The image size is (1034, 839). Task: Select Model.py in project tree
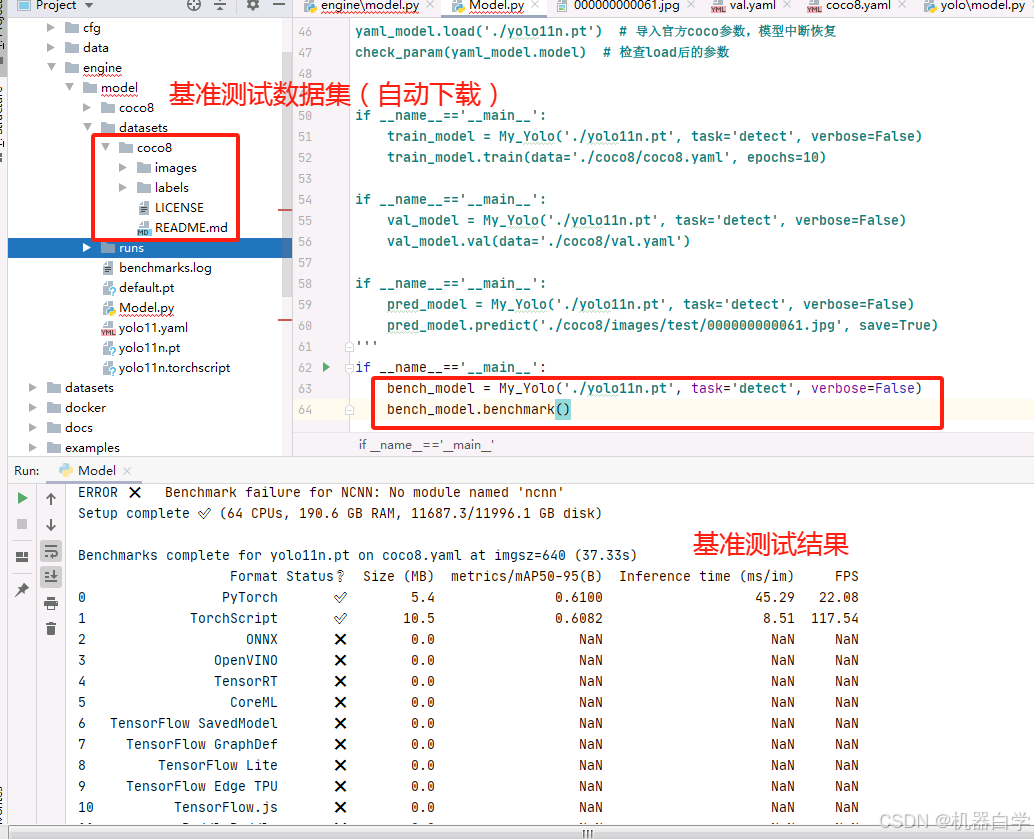tap(146, 307)
